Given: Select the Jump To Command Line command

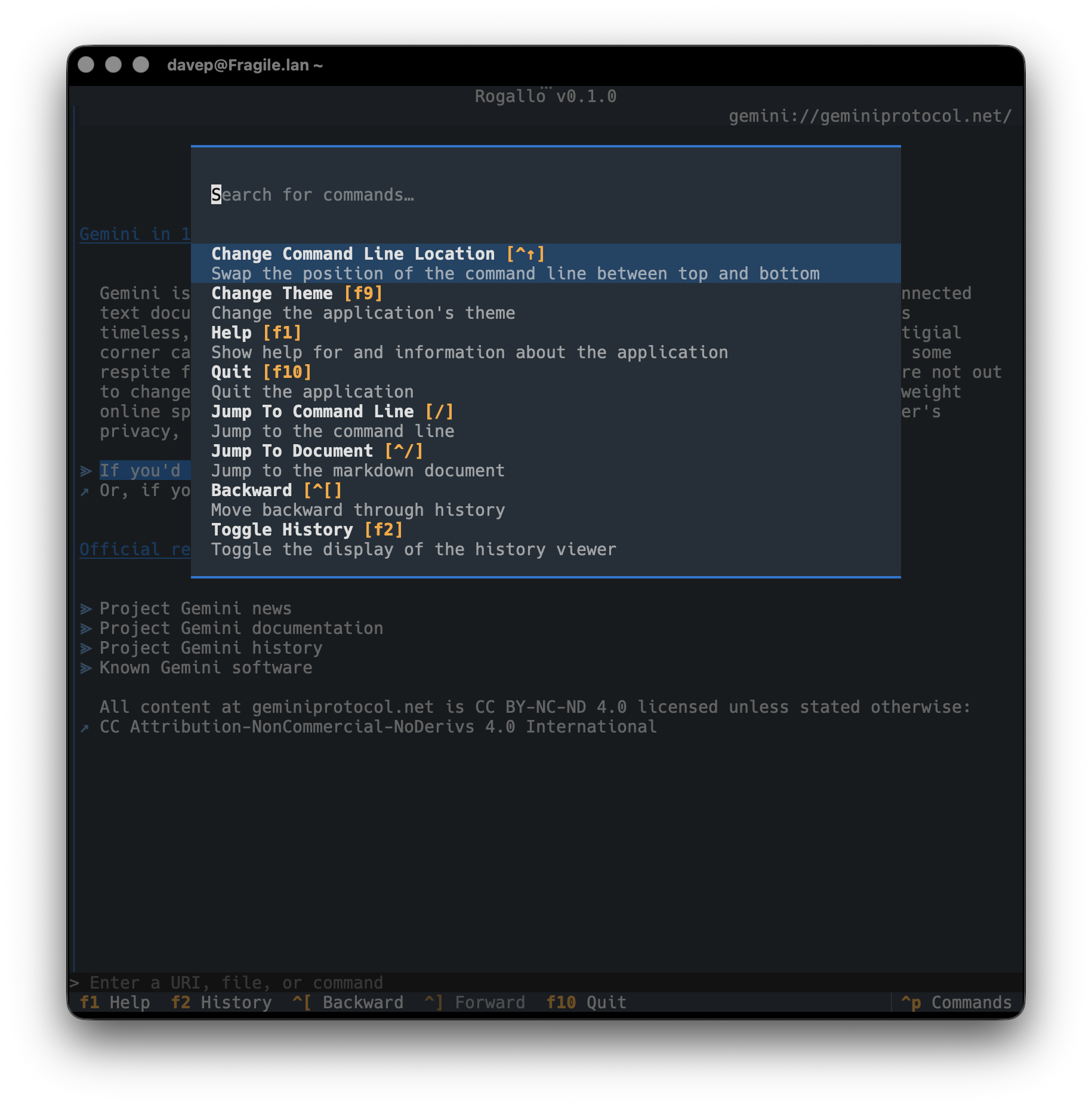Looking at the screenshot, I should pos(545,421).
